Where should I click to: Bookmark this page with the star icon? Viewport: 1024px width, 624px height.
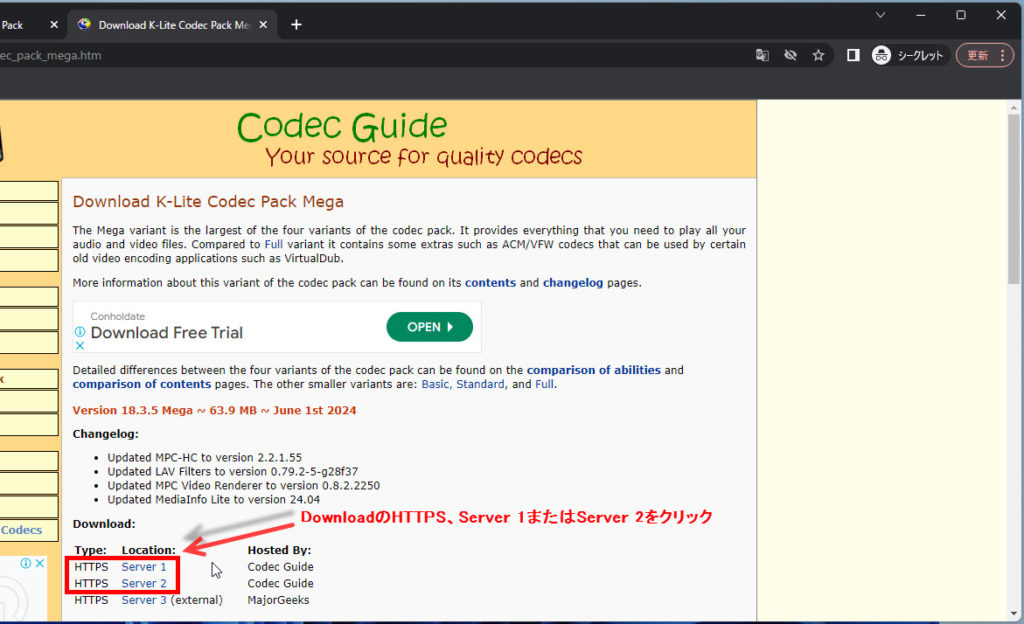coord(818,56)
